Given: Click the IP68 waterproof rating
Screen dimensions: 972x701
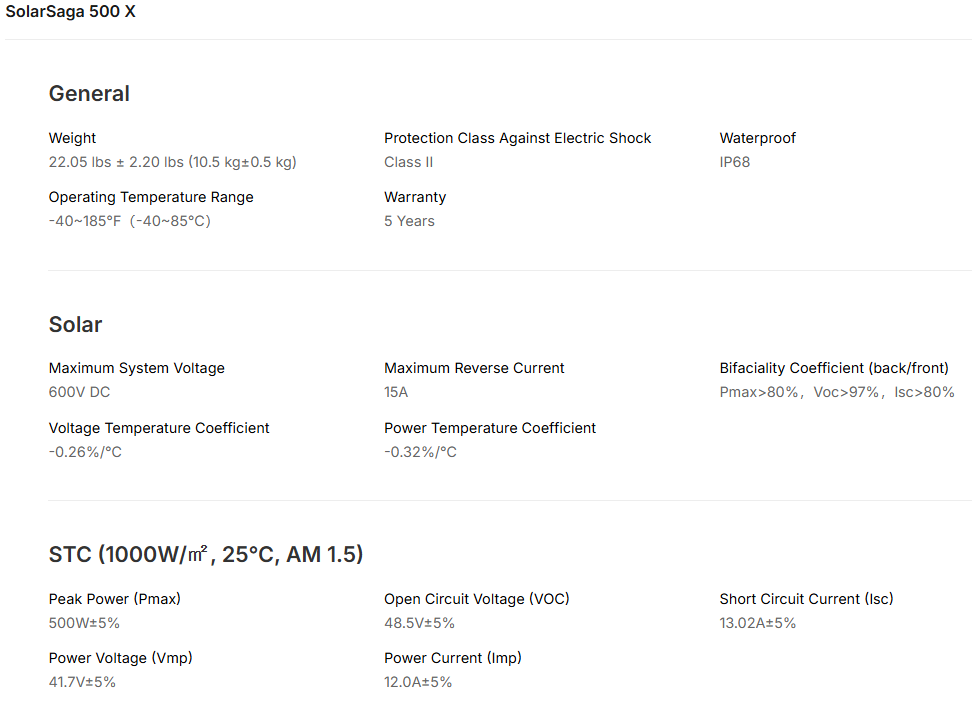Looking at the screenshot, I should click(x=734, y=162).
